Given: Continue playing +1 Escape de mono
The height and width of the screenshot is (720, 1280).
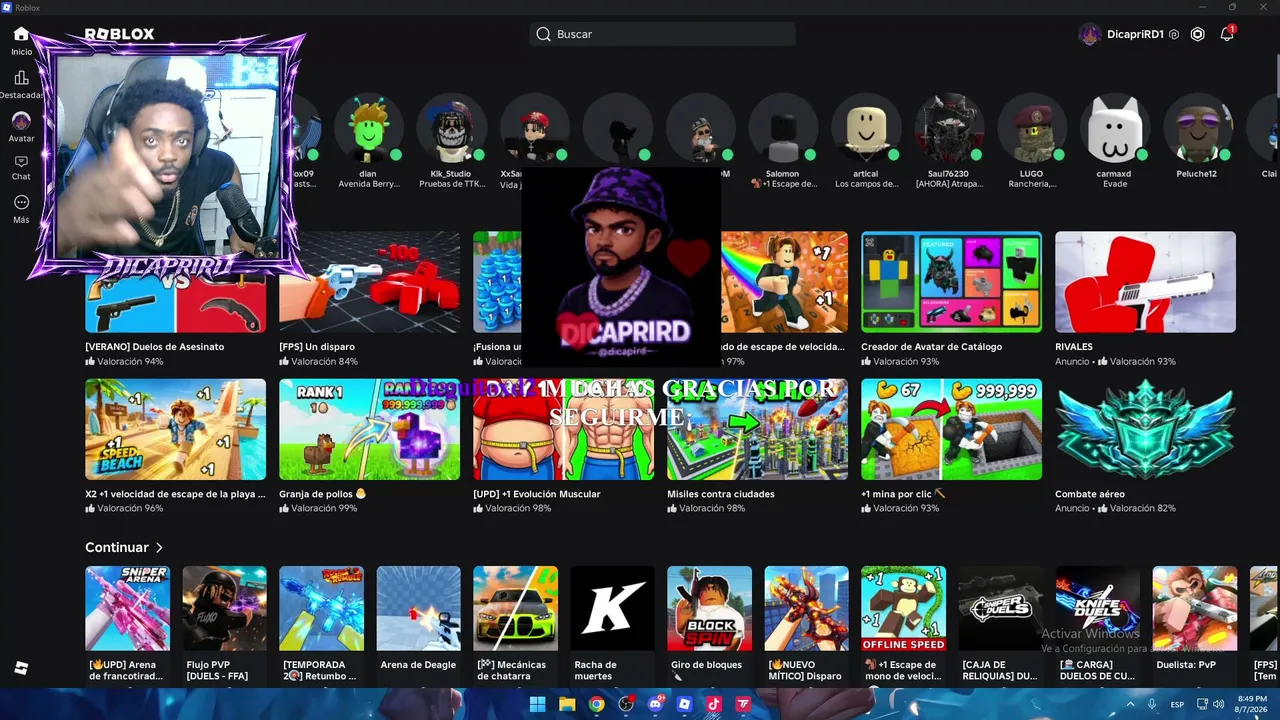Looking at the screenshot, I should [904, 624].
